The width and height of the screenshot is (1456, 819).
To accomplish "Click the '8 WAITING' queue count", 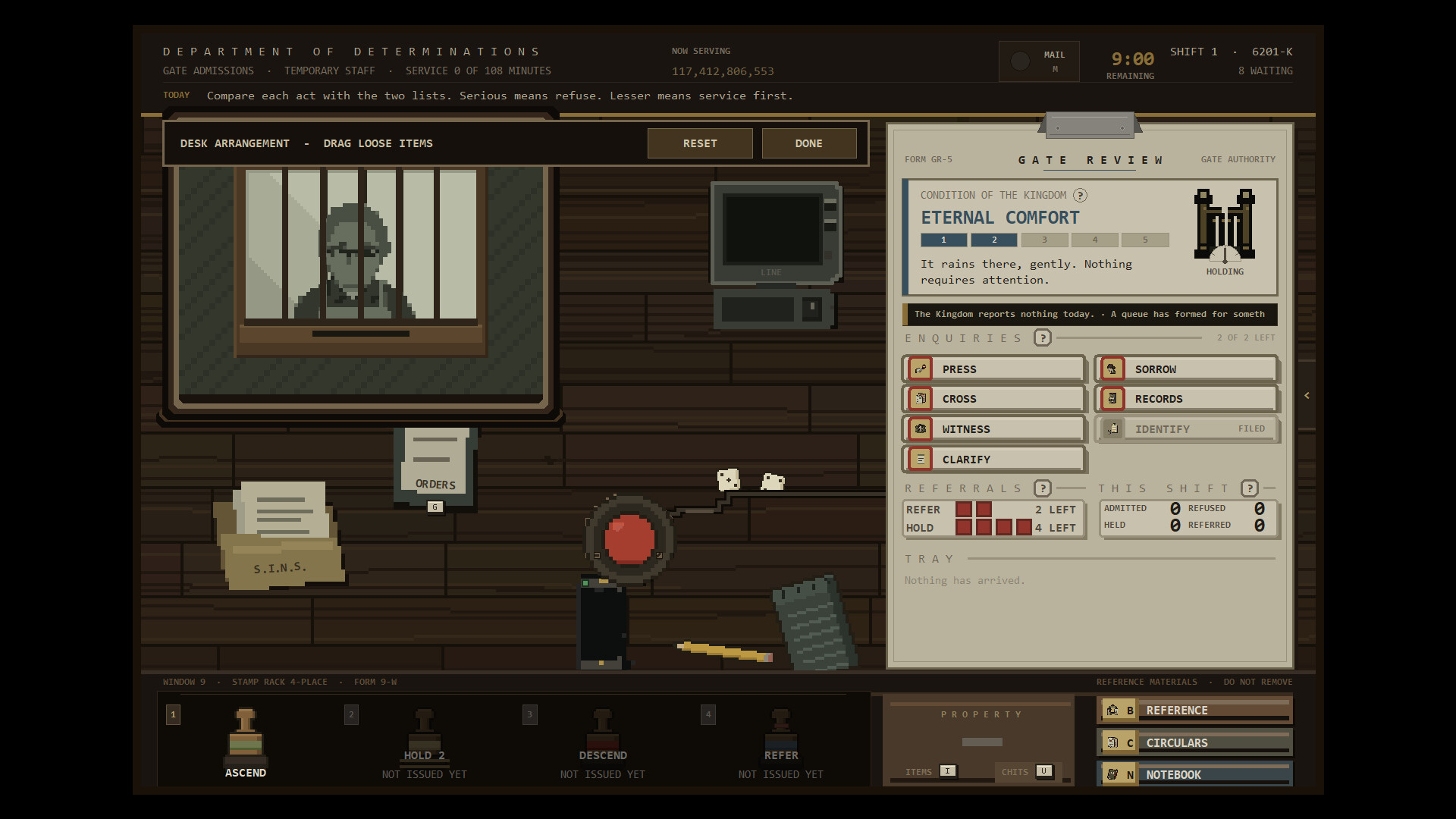I will pos(1266,71).
